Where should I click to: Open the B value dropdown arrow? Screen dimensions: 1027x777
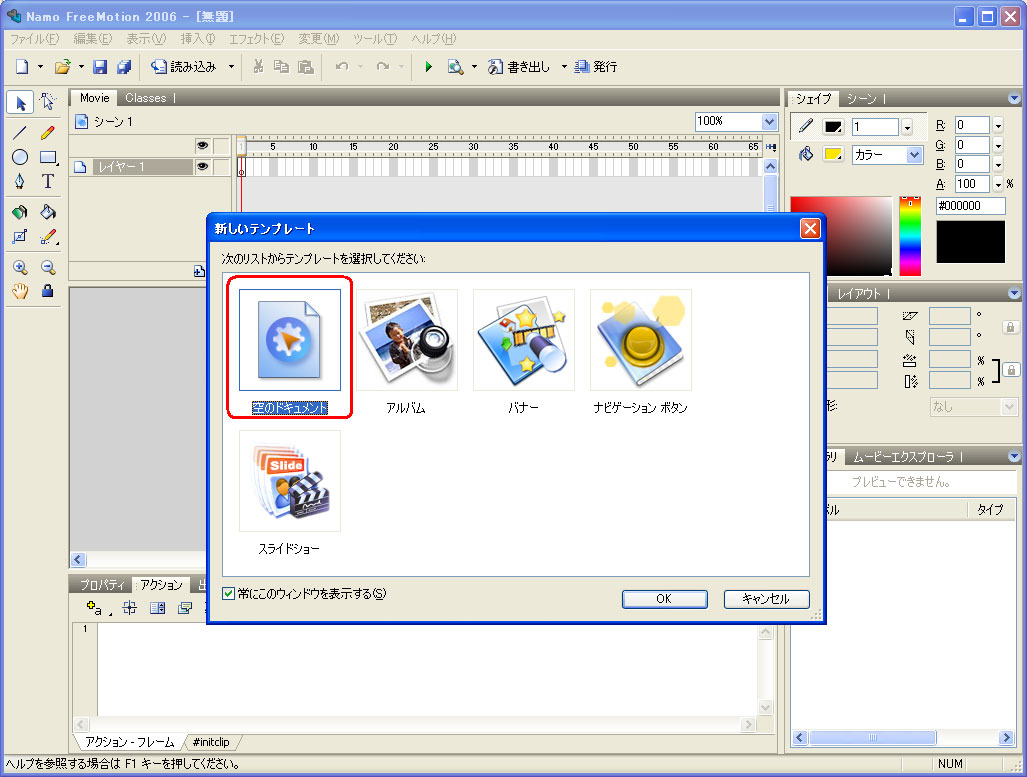tap(998, 164)
